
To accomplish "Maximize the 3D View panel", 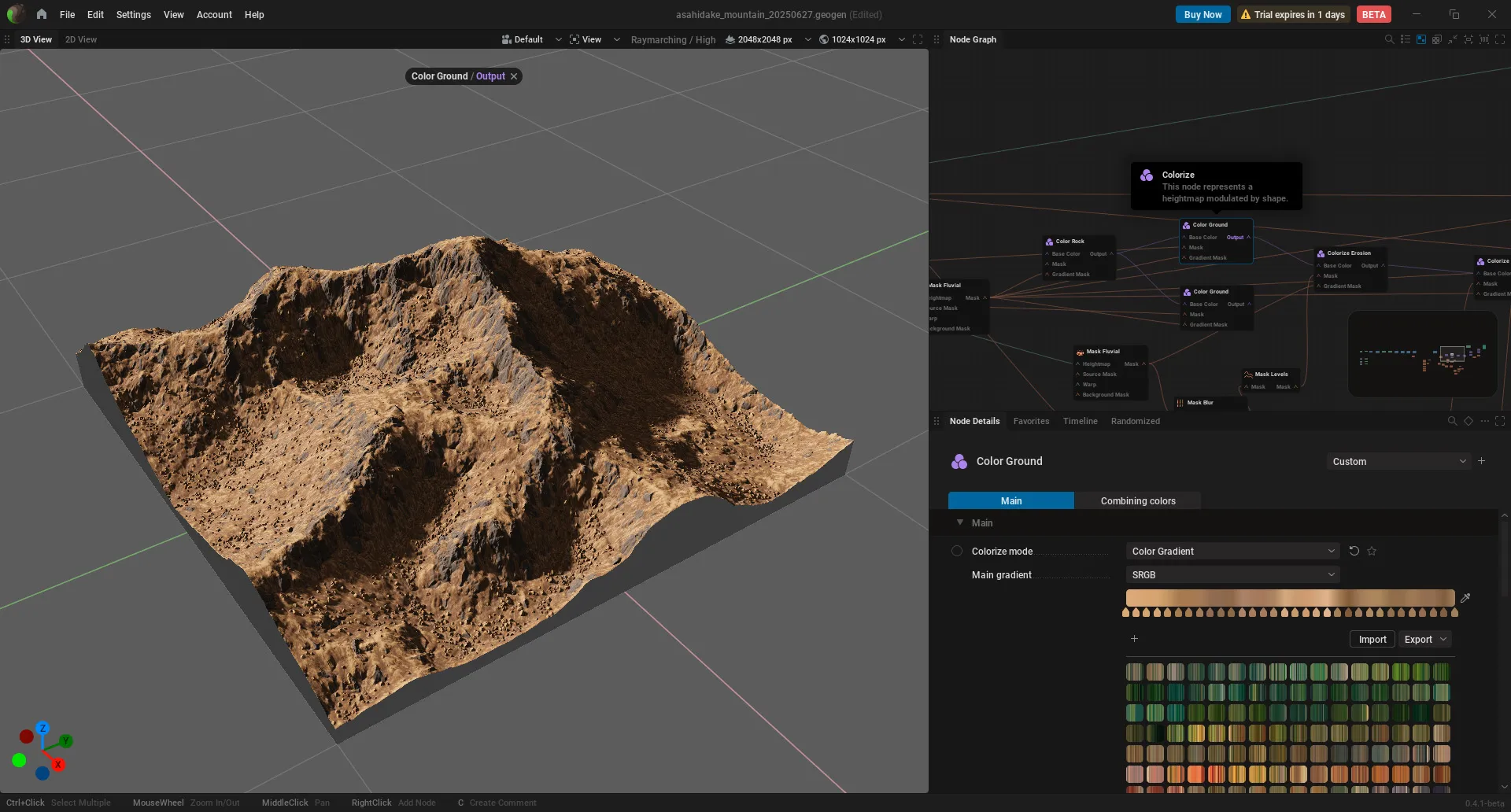I will click(x=918, y=39).
